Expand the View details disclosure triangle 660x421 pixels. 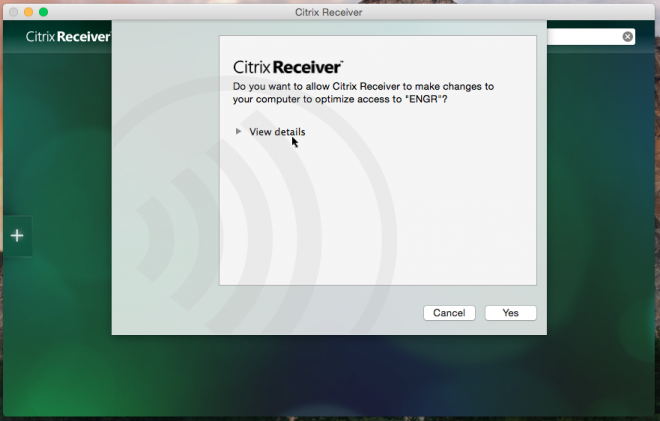[238, 131]
